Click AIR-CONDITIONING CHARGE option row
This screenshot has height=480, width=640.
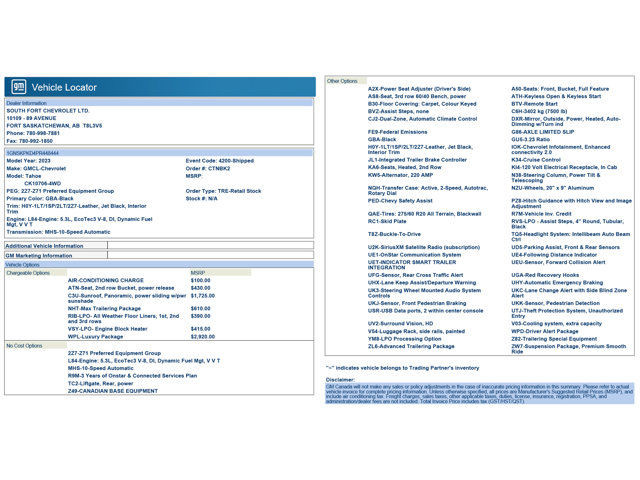[x=106, y=280]
